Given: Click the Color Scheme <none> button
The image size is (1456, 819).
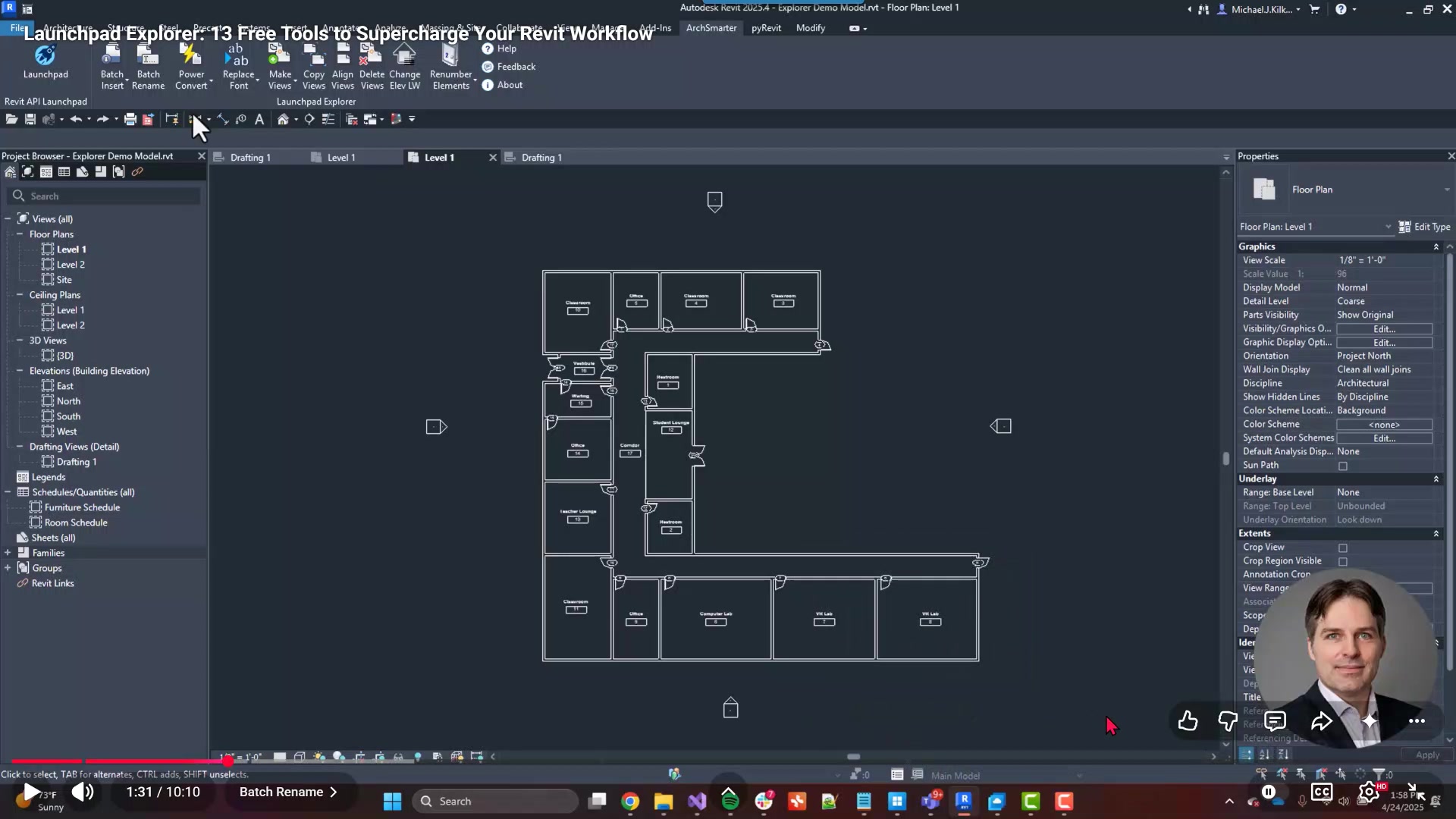Looking at the screenshot, I should 1384,425.
